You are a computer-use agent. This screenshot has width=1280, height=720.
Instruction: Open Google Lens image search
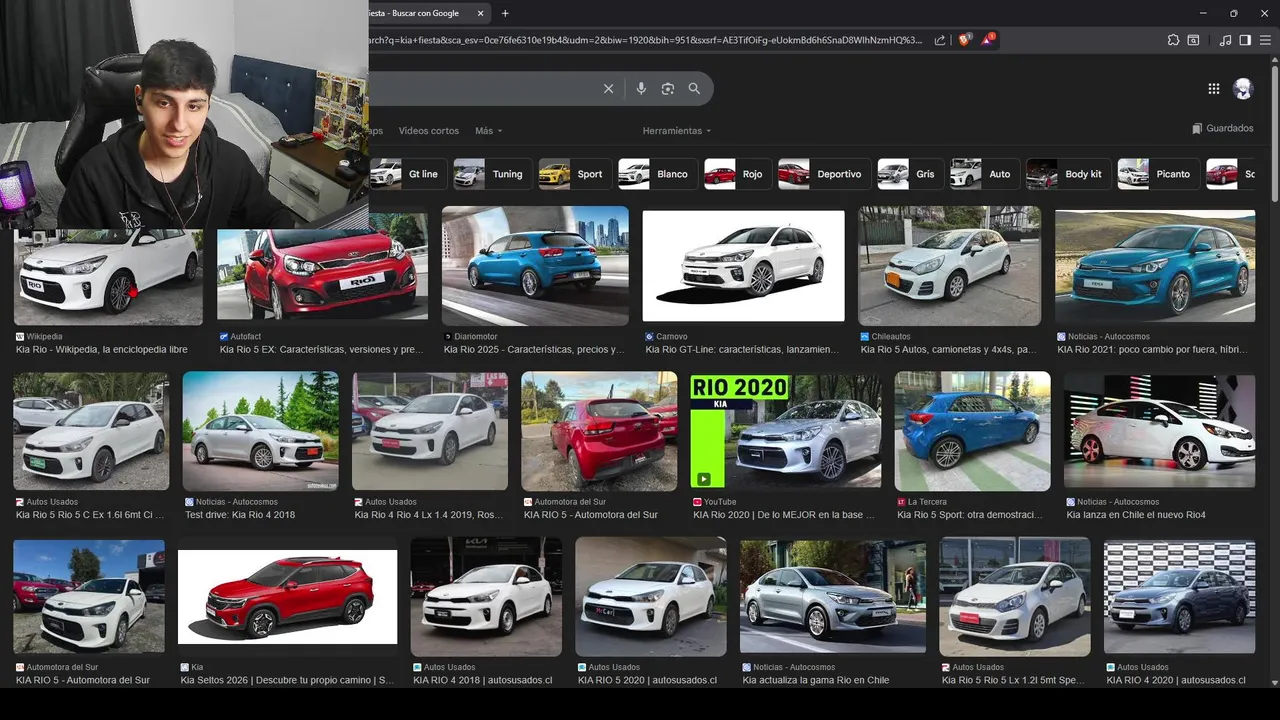click(x=668, y=89)
